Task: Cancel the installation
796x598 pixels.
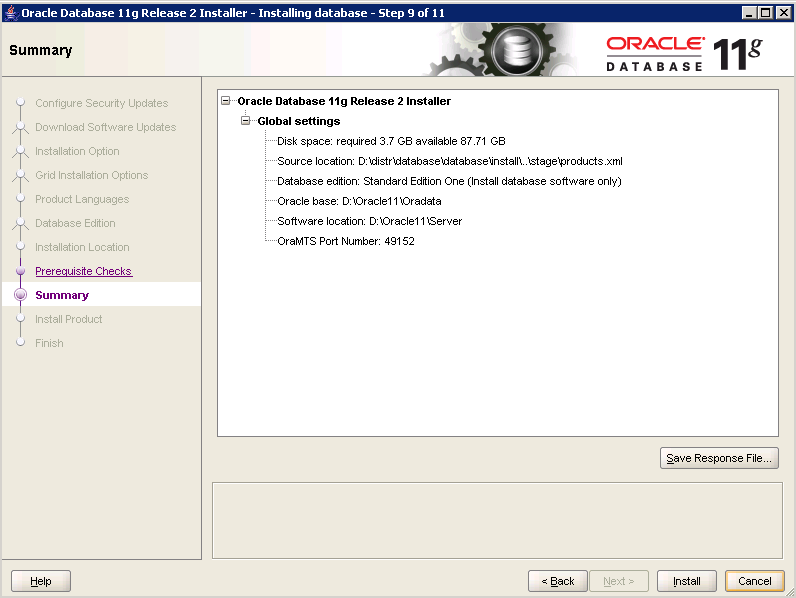Action: point(755,581)
